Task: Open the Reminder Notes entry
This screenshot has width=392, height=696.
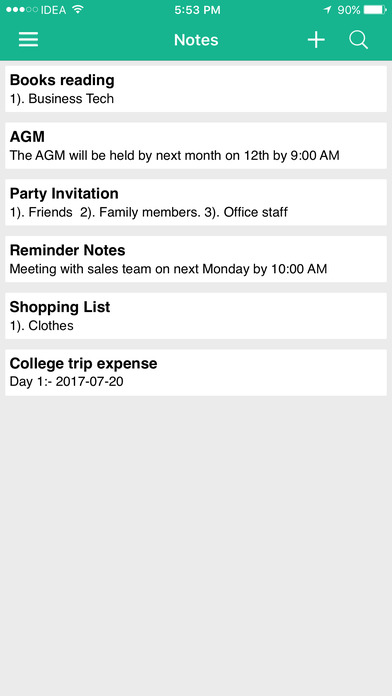Action: point(196,259)
